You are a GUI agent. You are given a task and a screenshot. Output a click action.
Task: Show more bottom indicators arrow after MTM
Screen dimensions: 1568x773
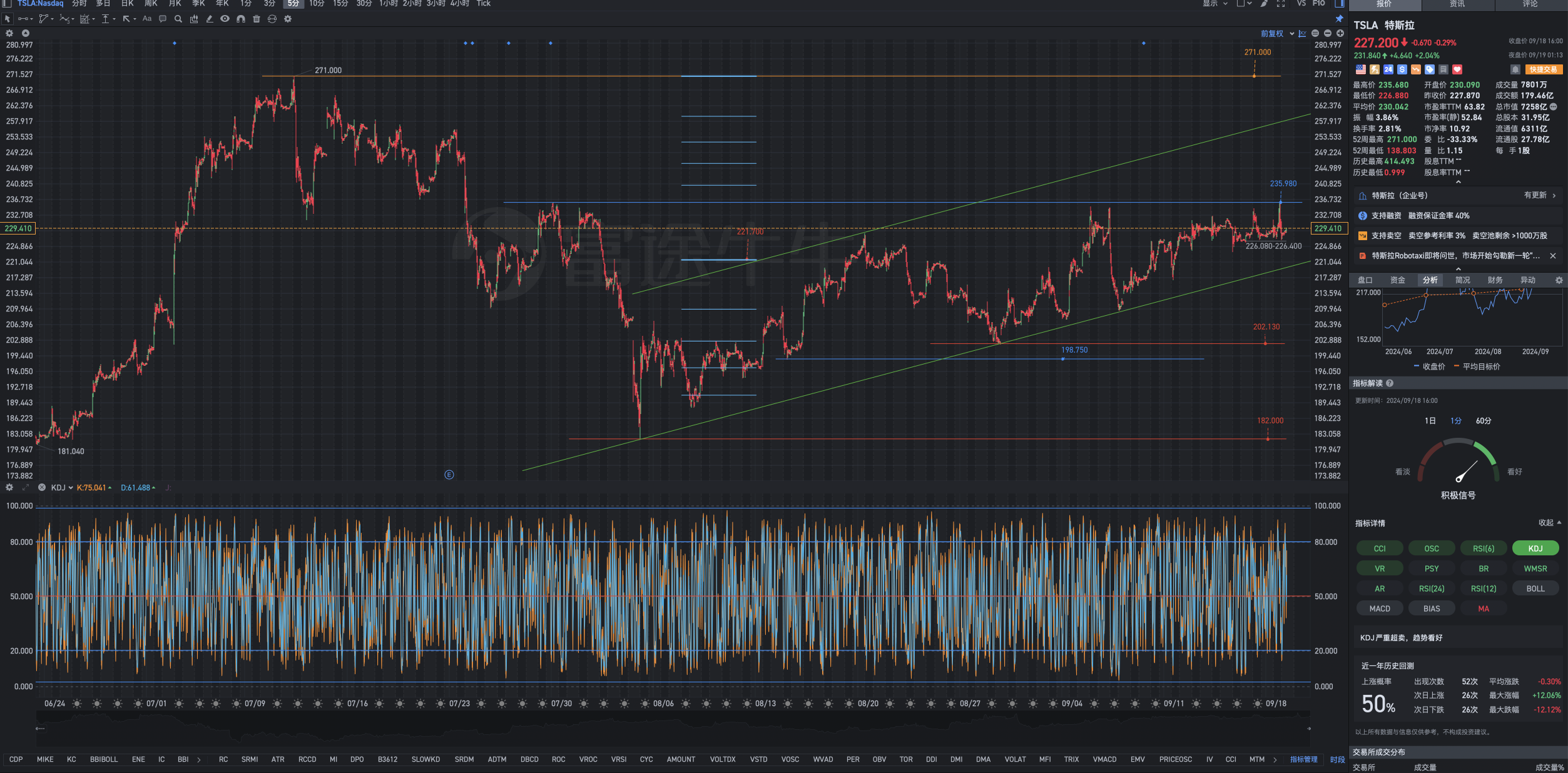tap(1275, 760)
